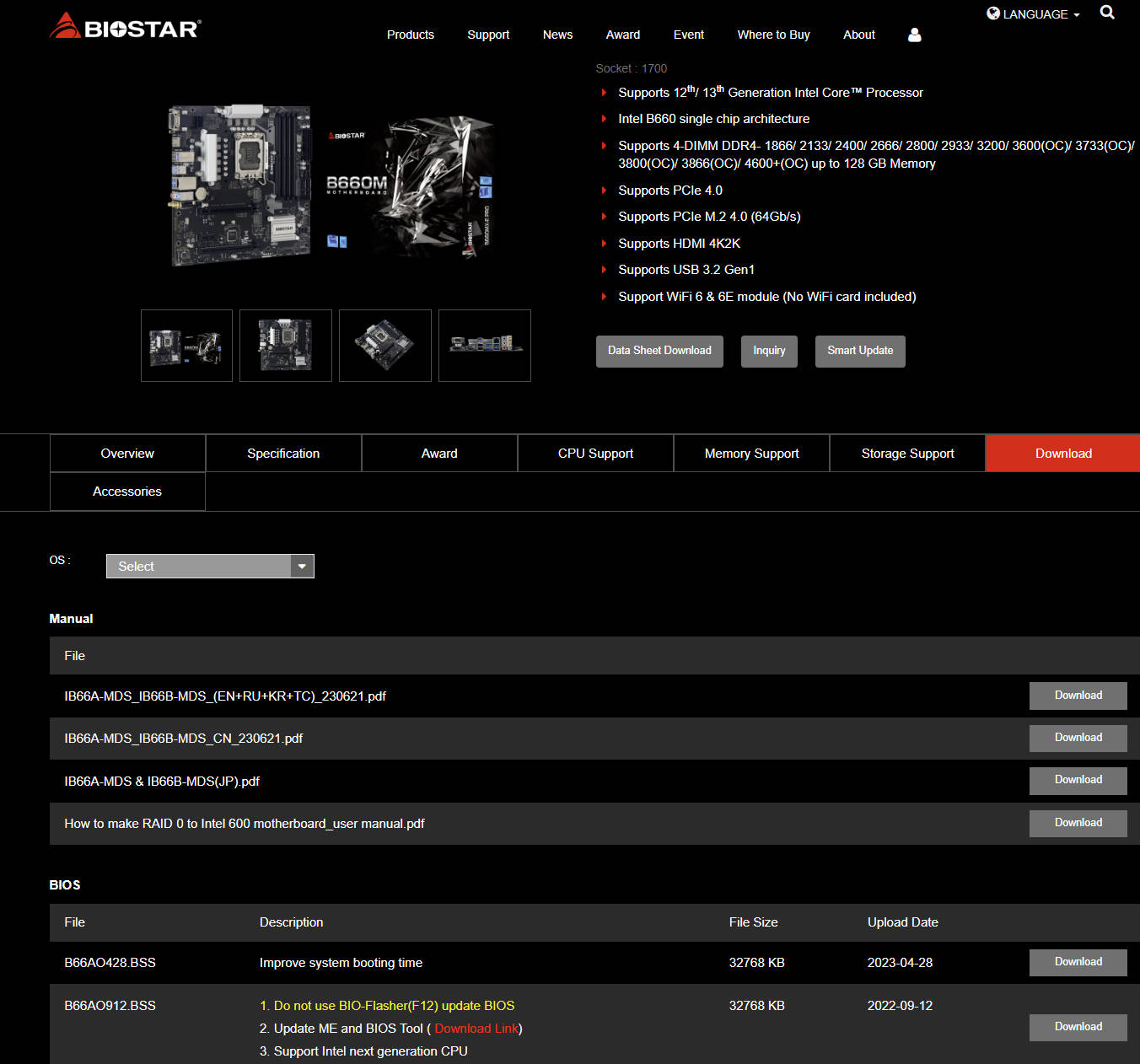Click the 'Supports HDMI 4K2K' feature text
The width and height of the screenshot is (1140, 1064).
(679, 244)
